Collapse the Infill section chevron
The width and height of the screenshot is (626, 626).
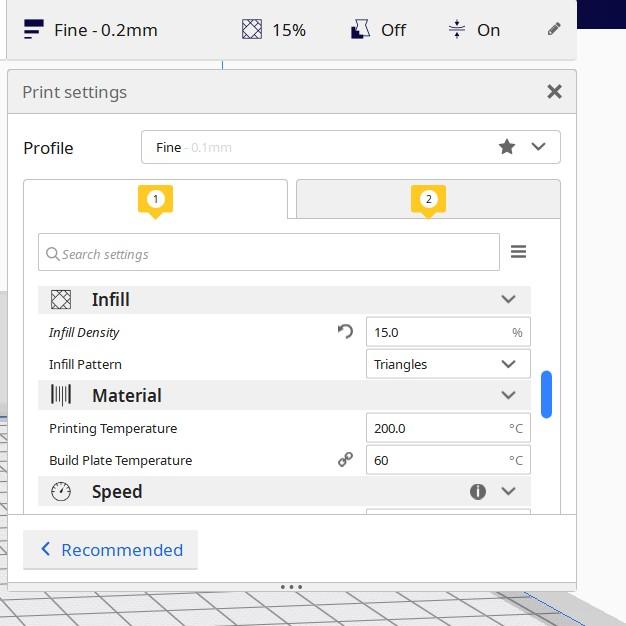coord(508,299)
